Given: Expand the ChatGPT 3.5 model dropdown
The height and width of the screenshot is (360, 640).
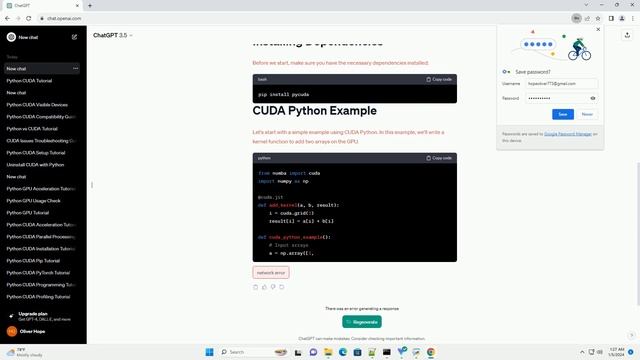Looking at the screenshot, I should [113, 36].
